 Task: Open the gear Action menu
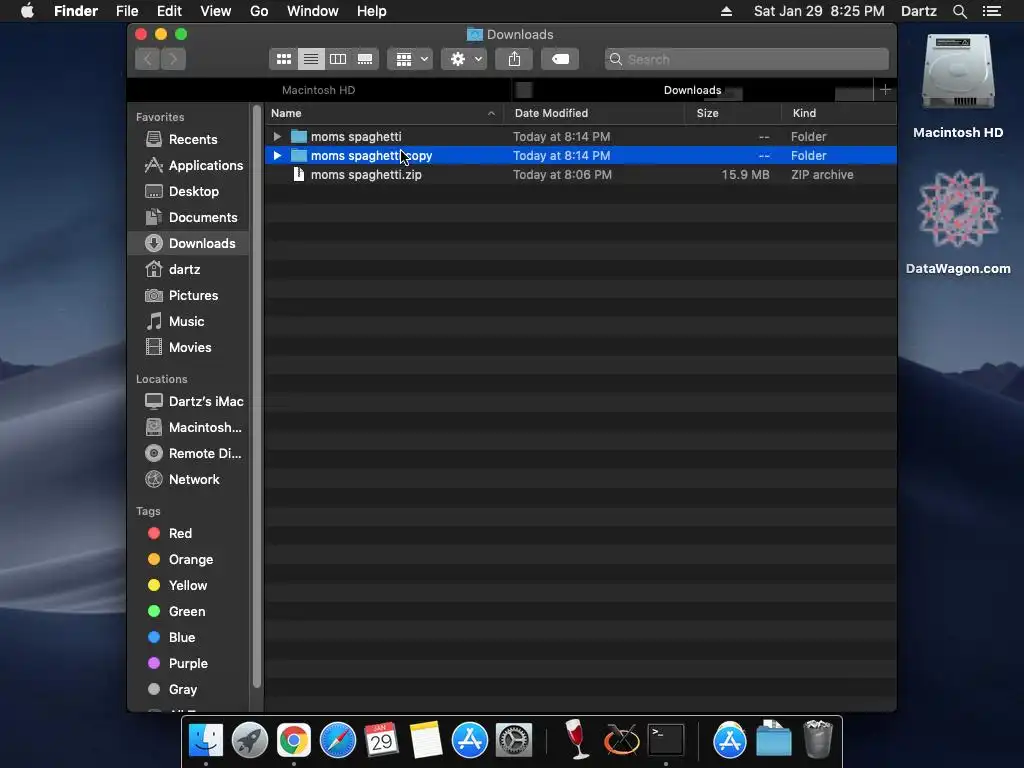coord(464,59)
